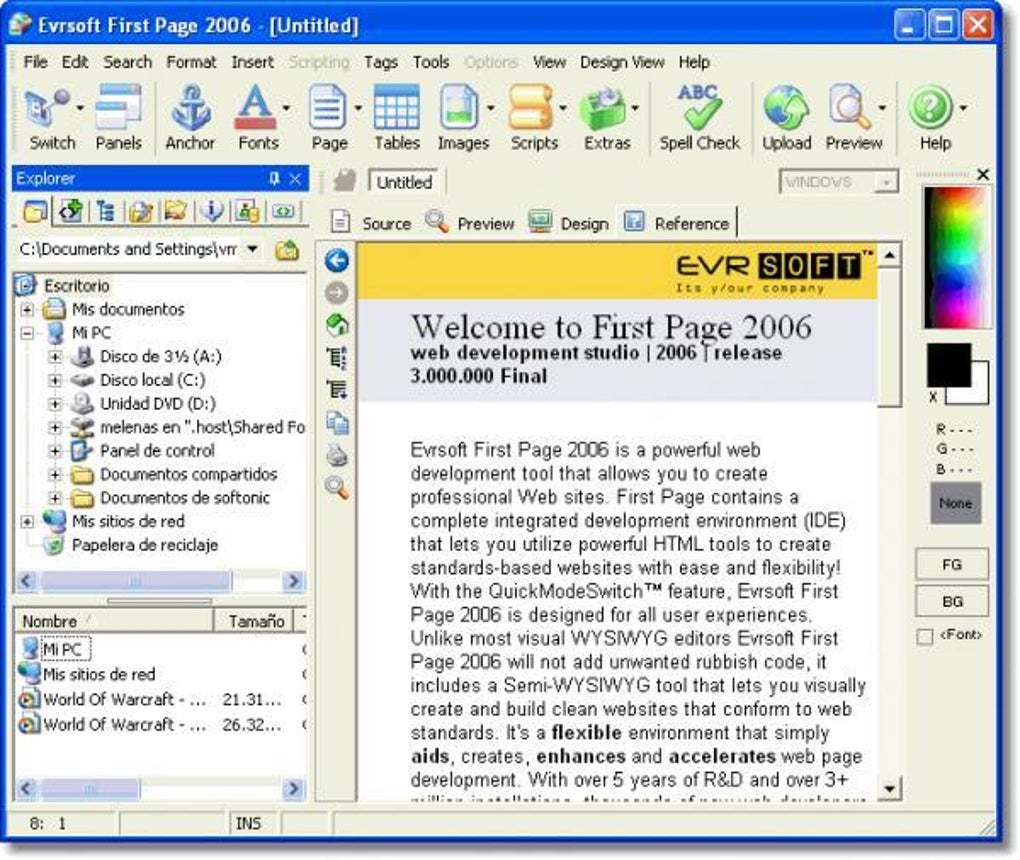
Task: Open the folder path dropdown arrow
Action: tap(252, 249)
